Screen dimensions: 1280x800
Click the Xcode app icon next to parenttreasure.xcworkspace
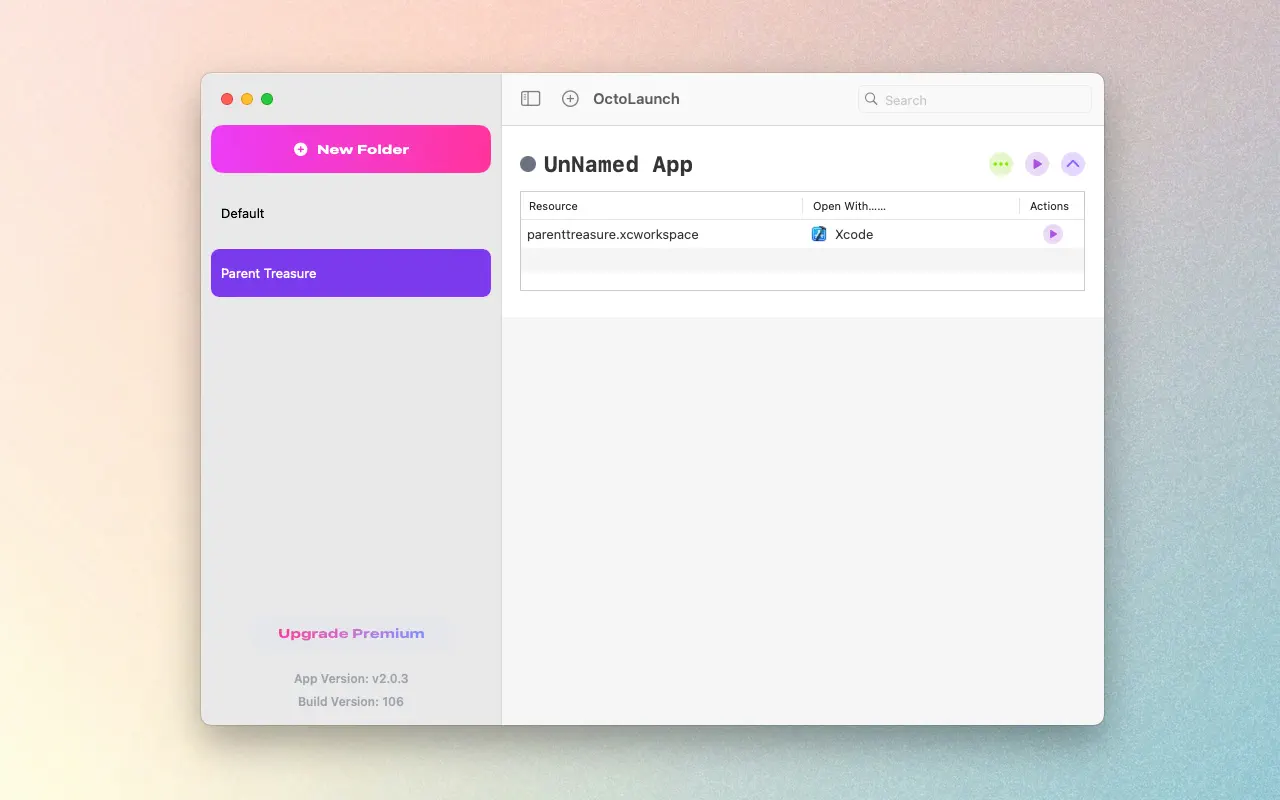[819, 233]
